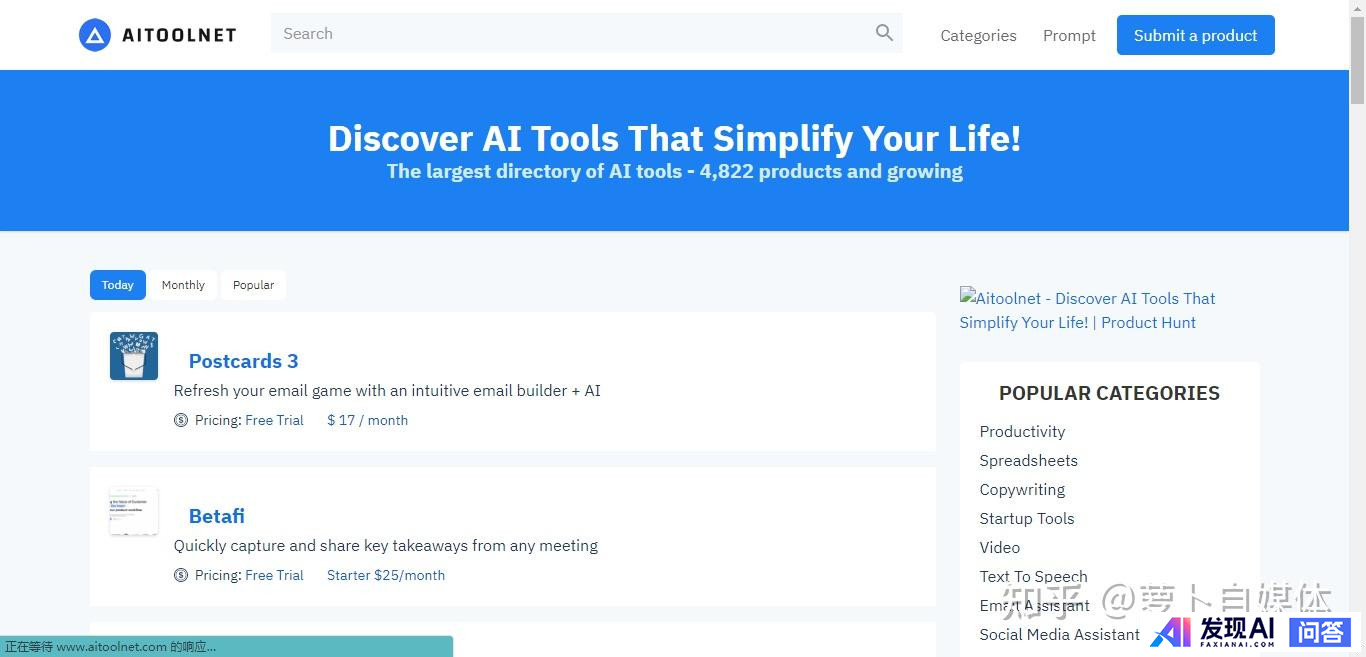The height and width of the screenshot is (657, 1366).
Task: Switch to the Popular tab
Action: pos(253,285)
